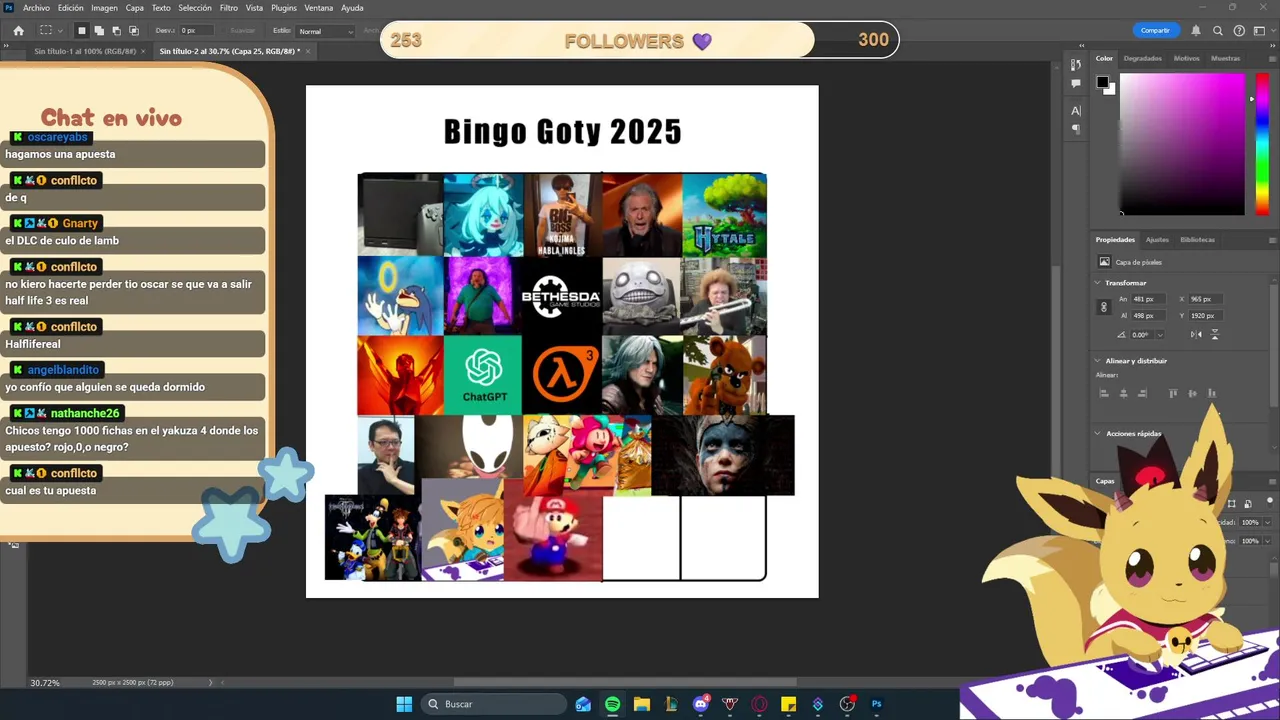Switch to the Bibliotecas tab
This screenshot has height=720, width=1280.
point(1197,240)
